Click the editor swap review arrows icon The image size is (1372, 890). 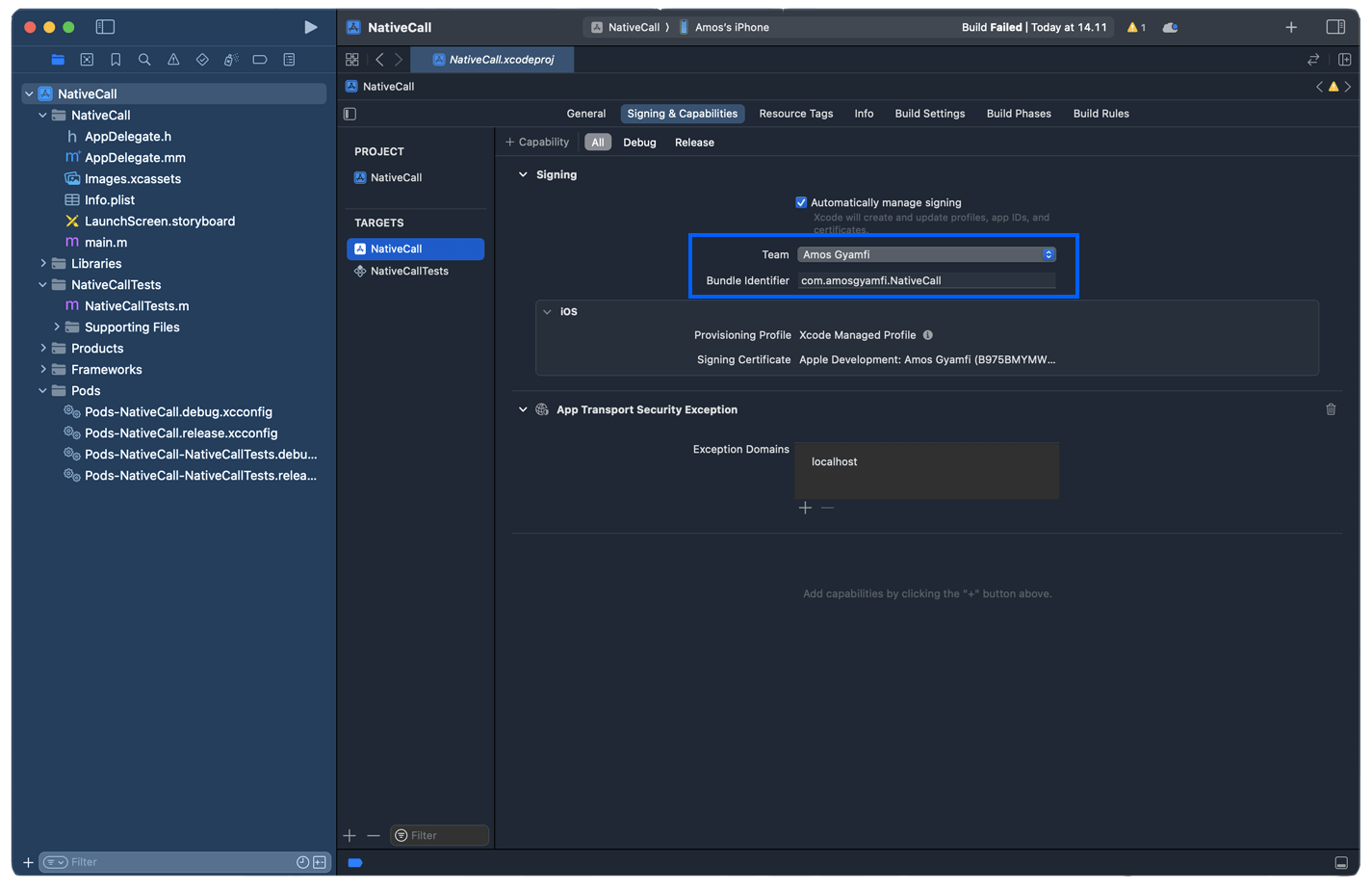point(1313,60)
